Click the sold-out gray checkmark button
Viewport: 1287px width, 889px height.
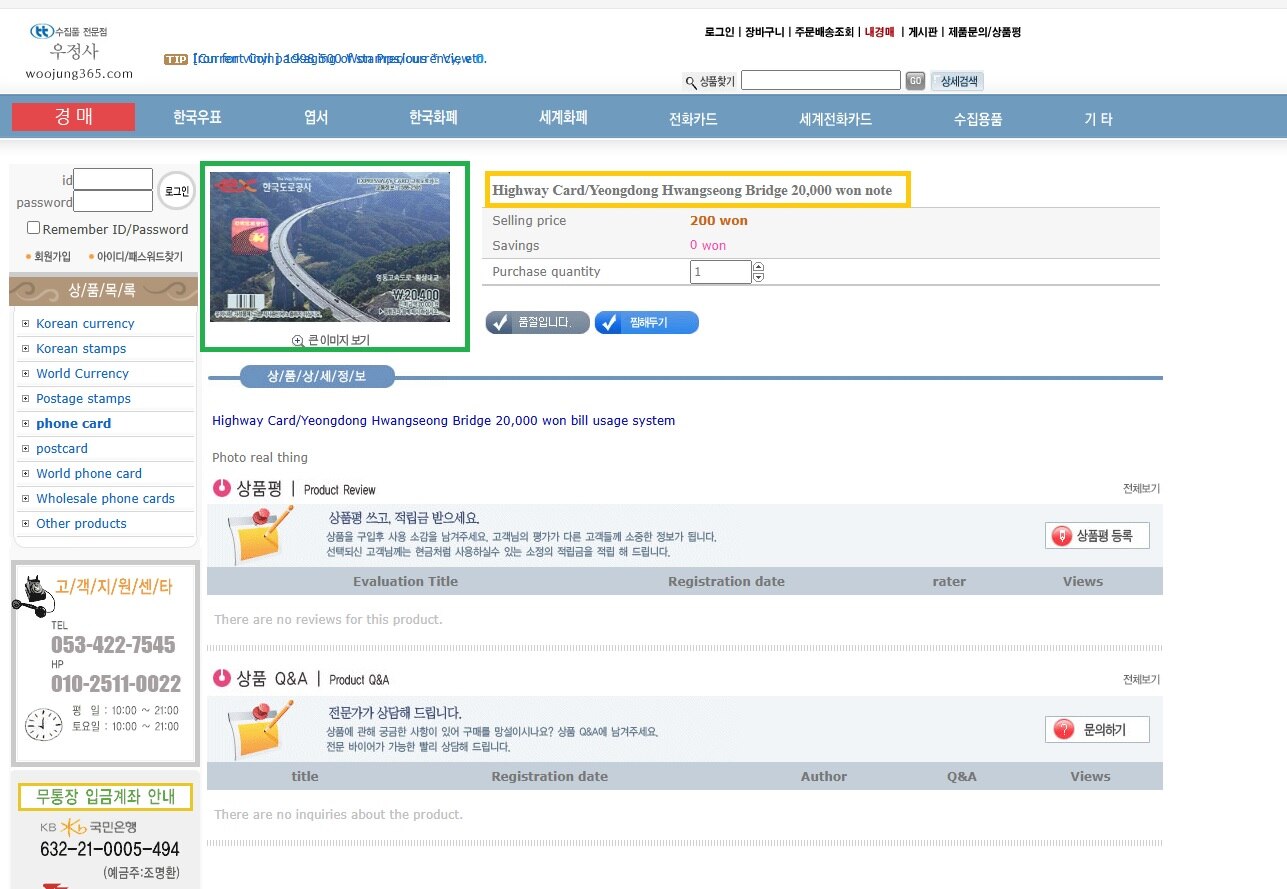537,323
